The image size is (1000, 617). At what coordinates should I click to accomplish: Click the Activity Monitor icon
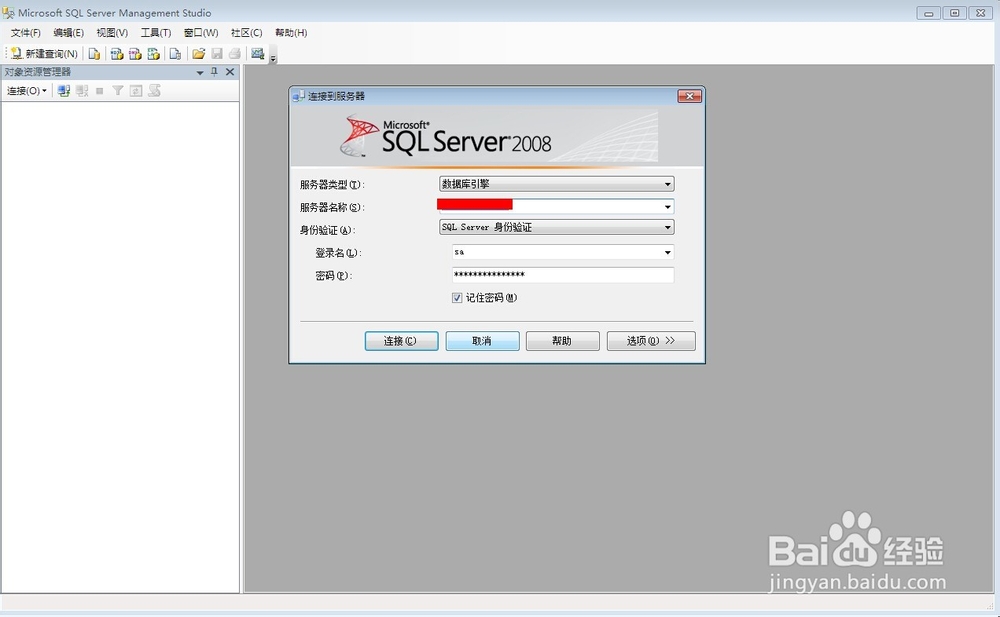tap(258, 54)
